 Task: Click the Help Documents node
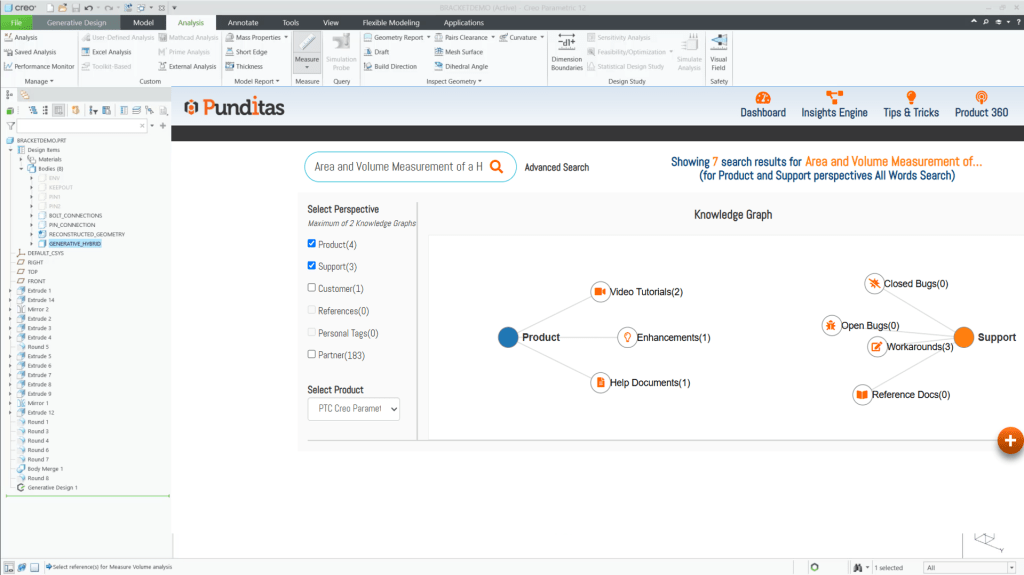pyautogui.click(x=600, y=382)
